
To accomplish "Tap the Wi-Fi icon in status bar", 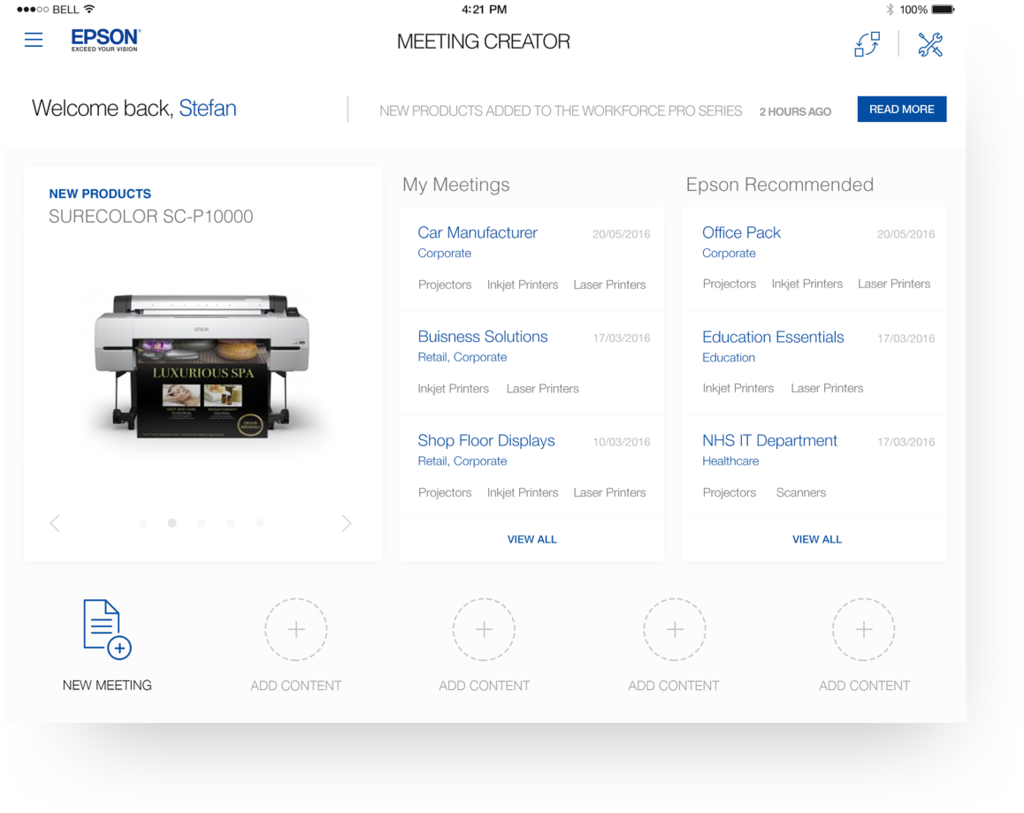I will [89, 9].
